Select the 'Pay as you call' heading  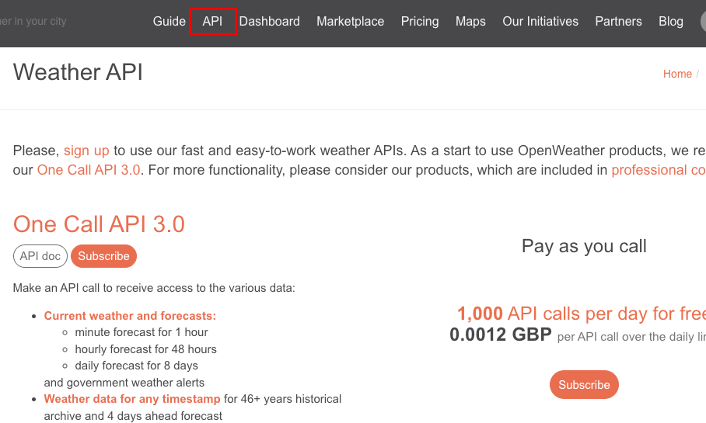(584, 246)
